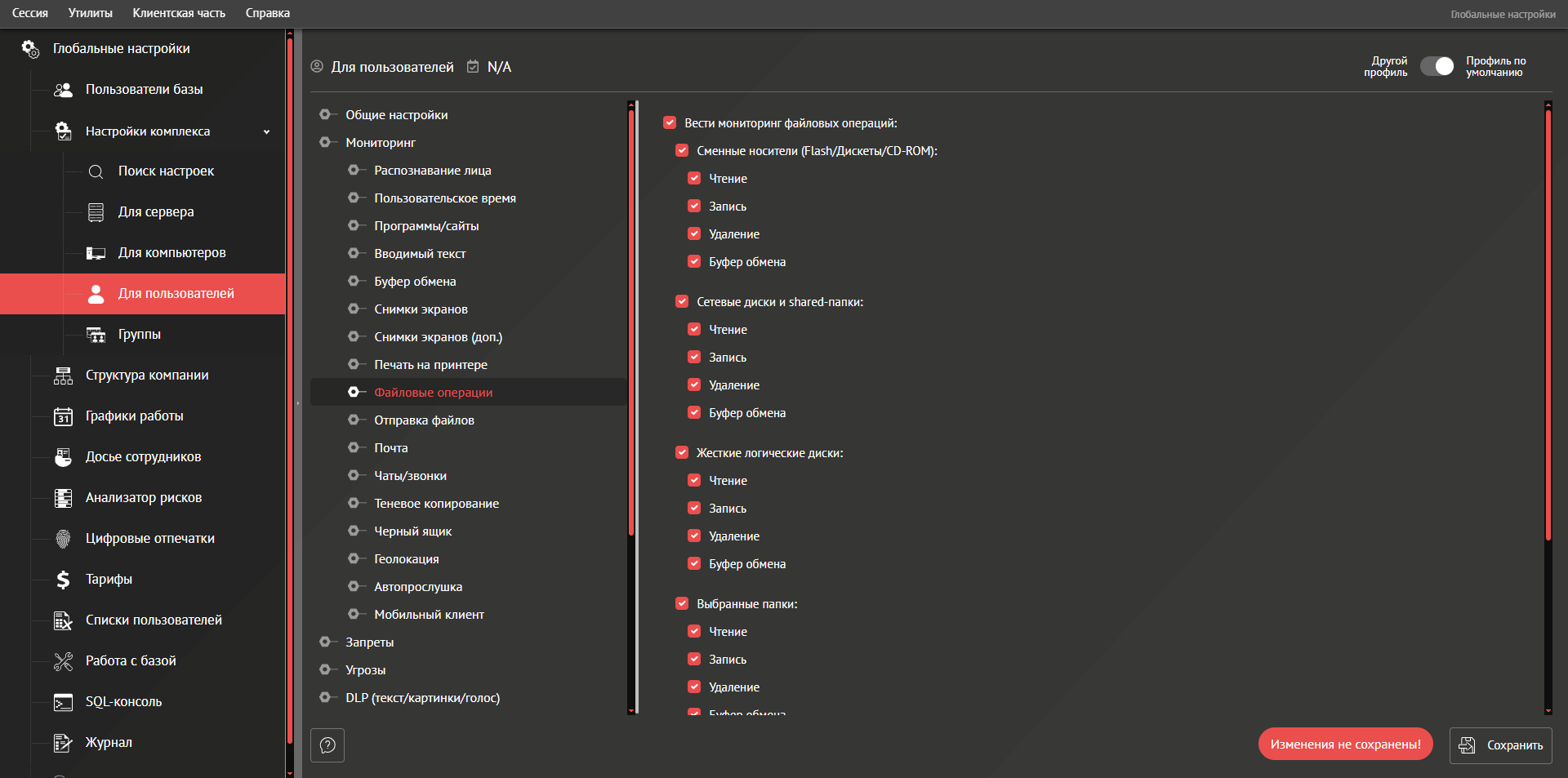1568x778 pixels.
Task: Toggle the default profile switch
Action: (1437, 67)
